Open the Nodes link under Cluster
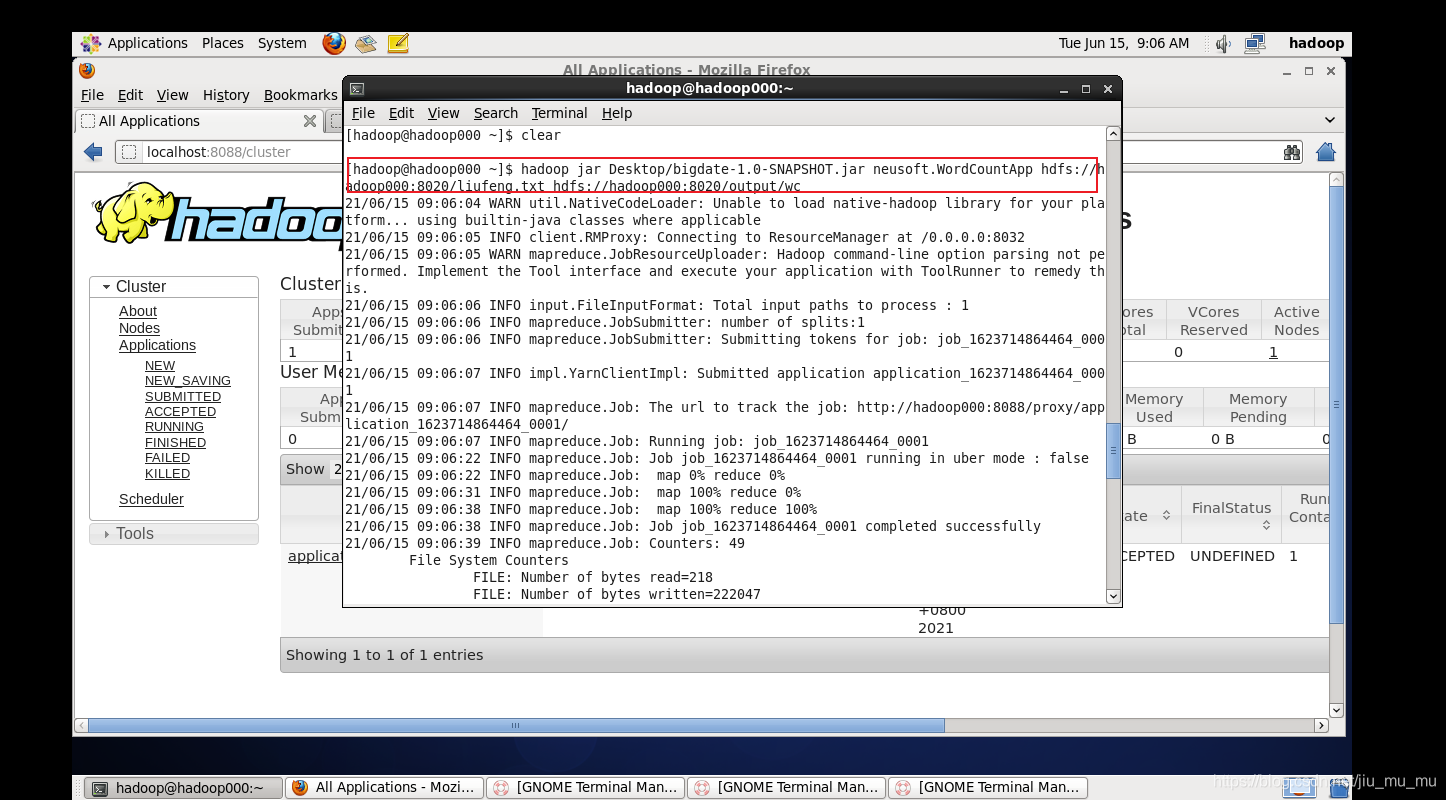Image resolution: width=1446 pixels, height=800 pixels. pyautogui.click(x=139, y=328)
